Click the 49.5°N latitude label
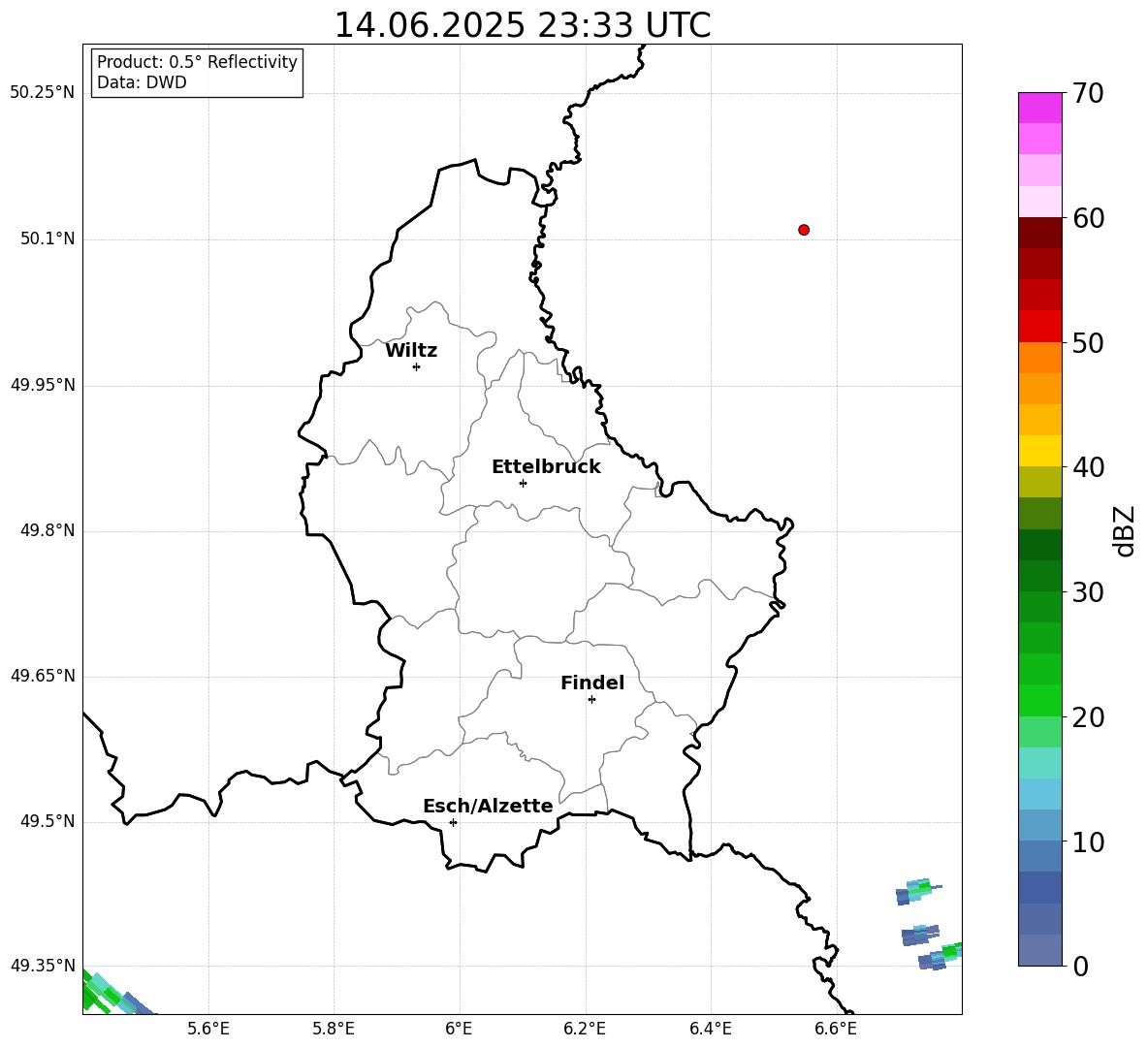 click(x=48, y=822)
